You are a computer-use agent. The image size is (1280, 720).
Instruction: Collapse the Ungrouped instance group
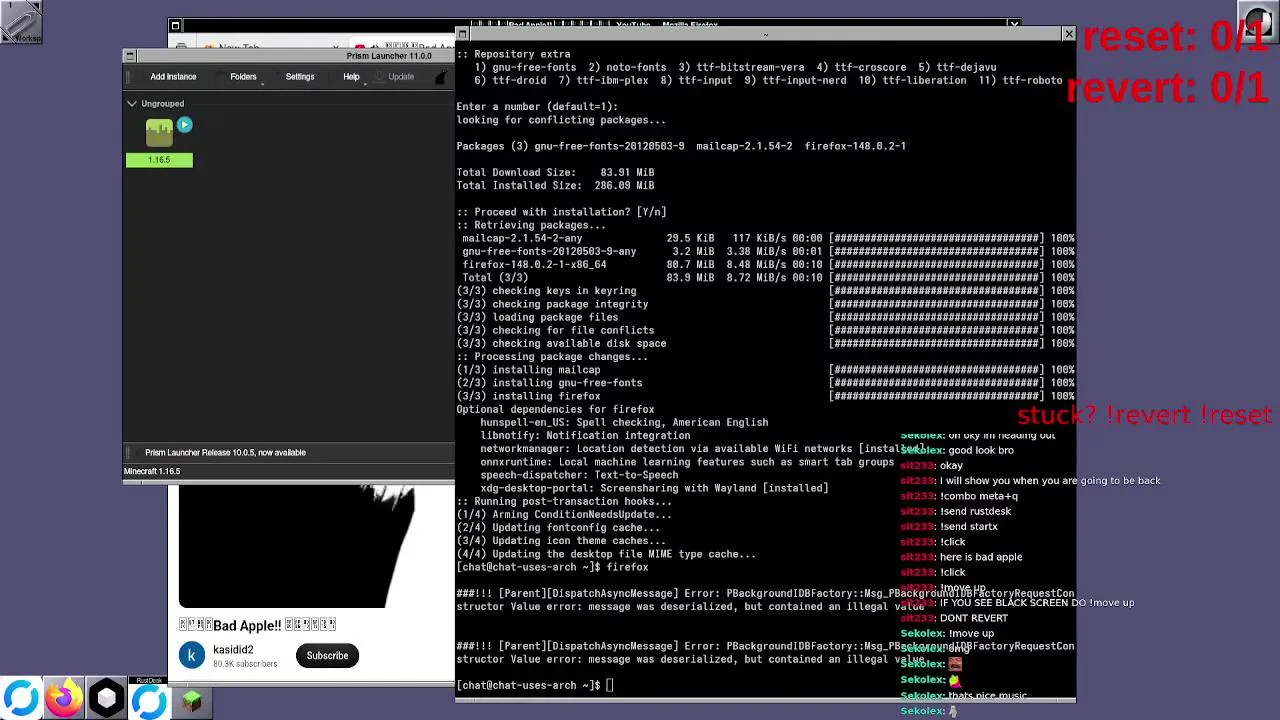tap(132, 104)
